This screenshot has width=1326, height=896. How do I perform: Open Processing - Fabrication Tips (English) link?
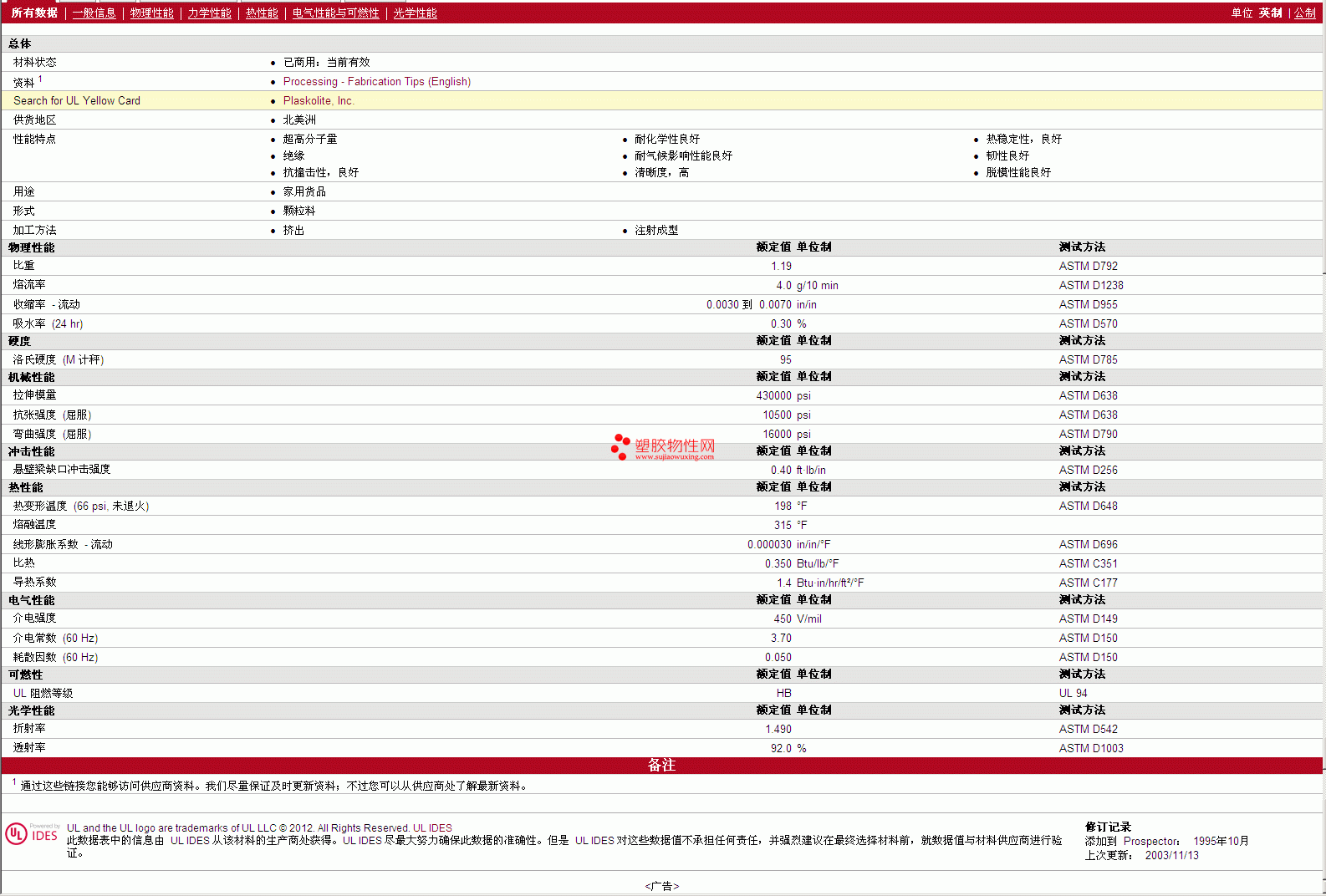point(377,82)
